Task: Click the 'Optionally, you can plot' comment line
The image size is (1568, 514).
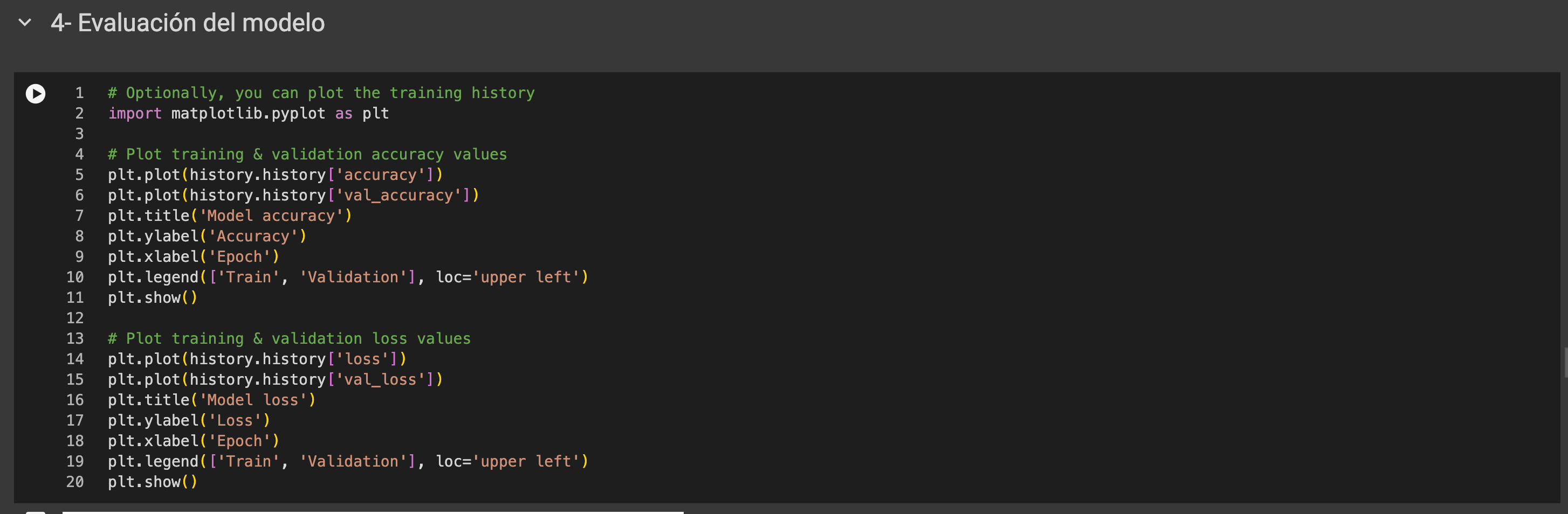Action: tap(321, 93)
